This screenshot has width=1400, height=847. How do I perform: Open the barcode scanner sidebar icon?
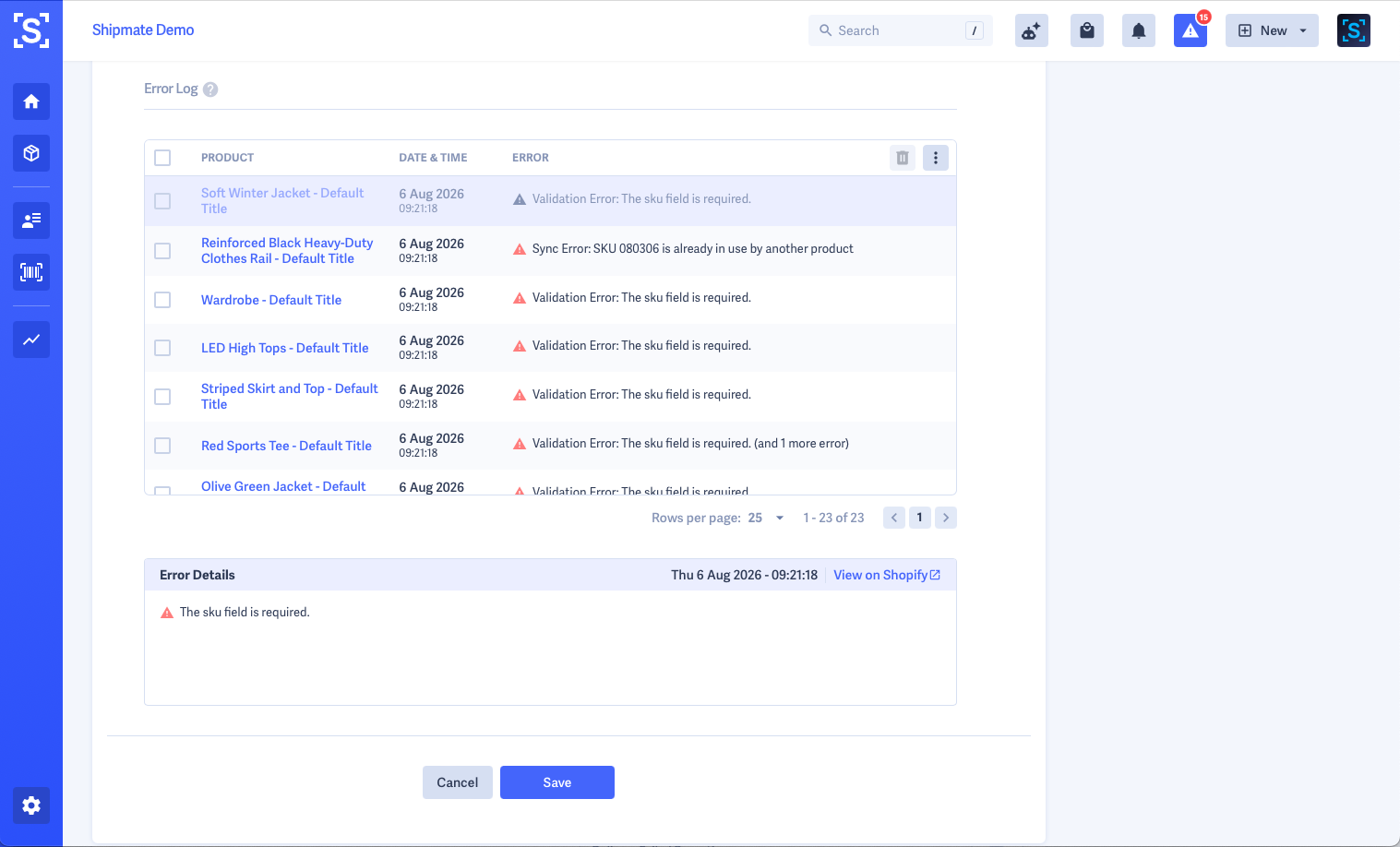tap(31, 272)
